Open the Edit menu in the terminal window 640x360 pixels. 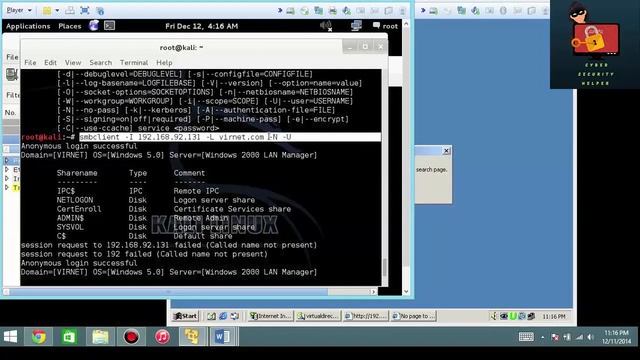(x=51, y=63)
